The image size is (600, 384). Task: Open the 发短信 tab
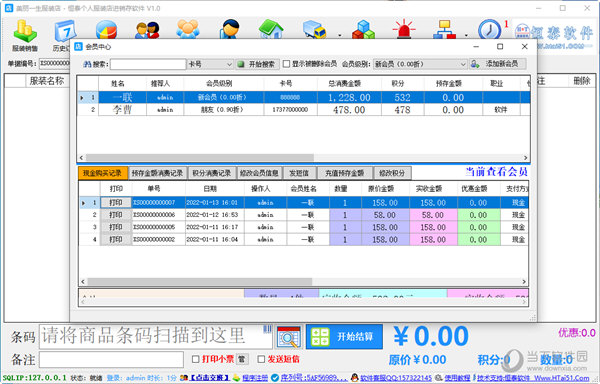[299, 173]
